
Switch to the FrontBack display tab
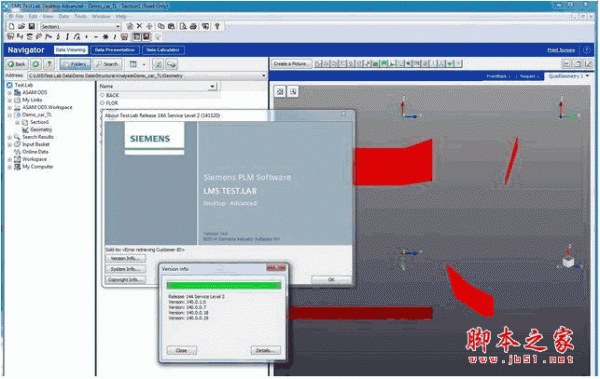point(496,77)
